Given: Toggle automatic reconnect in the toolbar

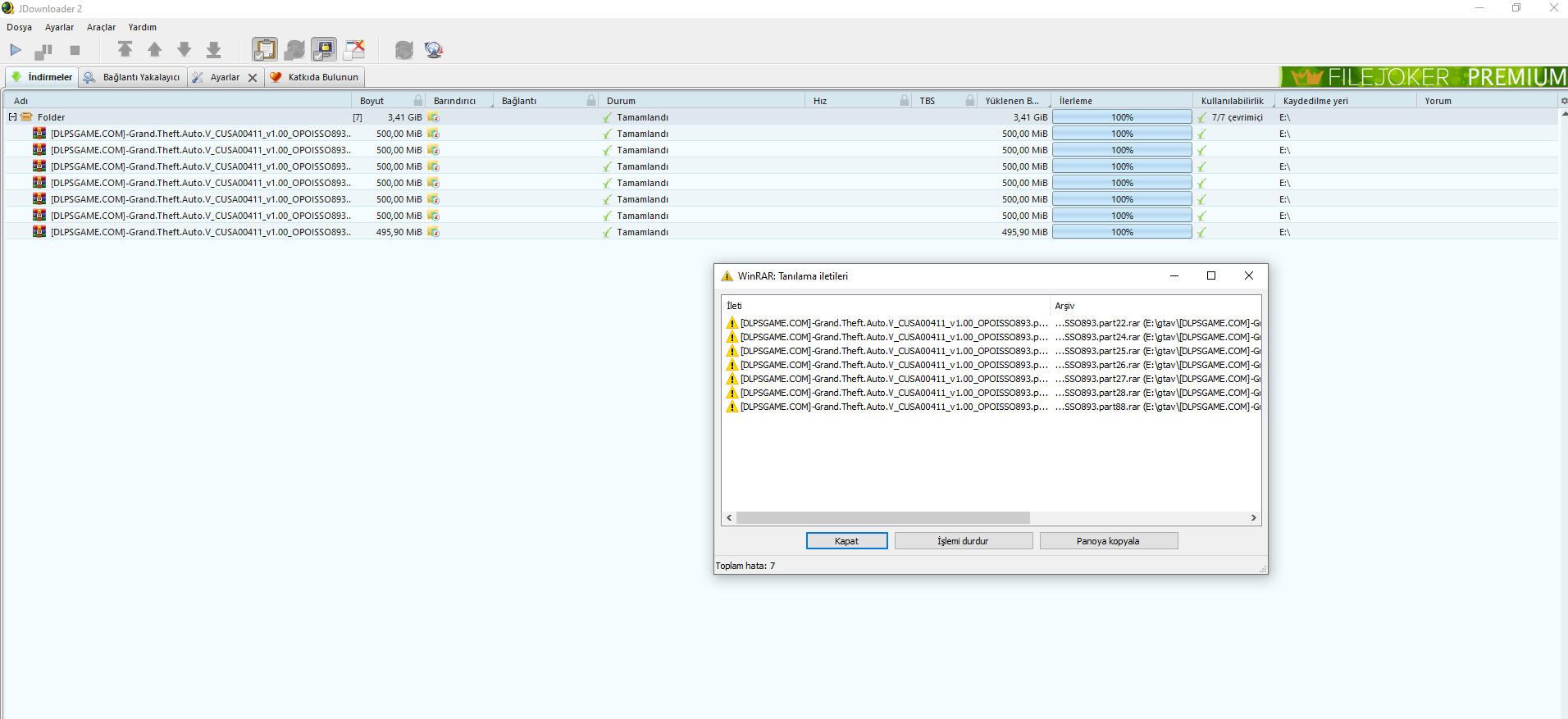Looking at the screenshot, I should (294, 50).
